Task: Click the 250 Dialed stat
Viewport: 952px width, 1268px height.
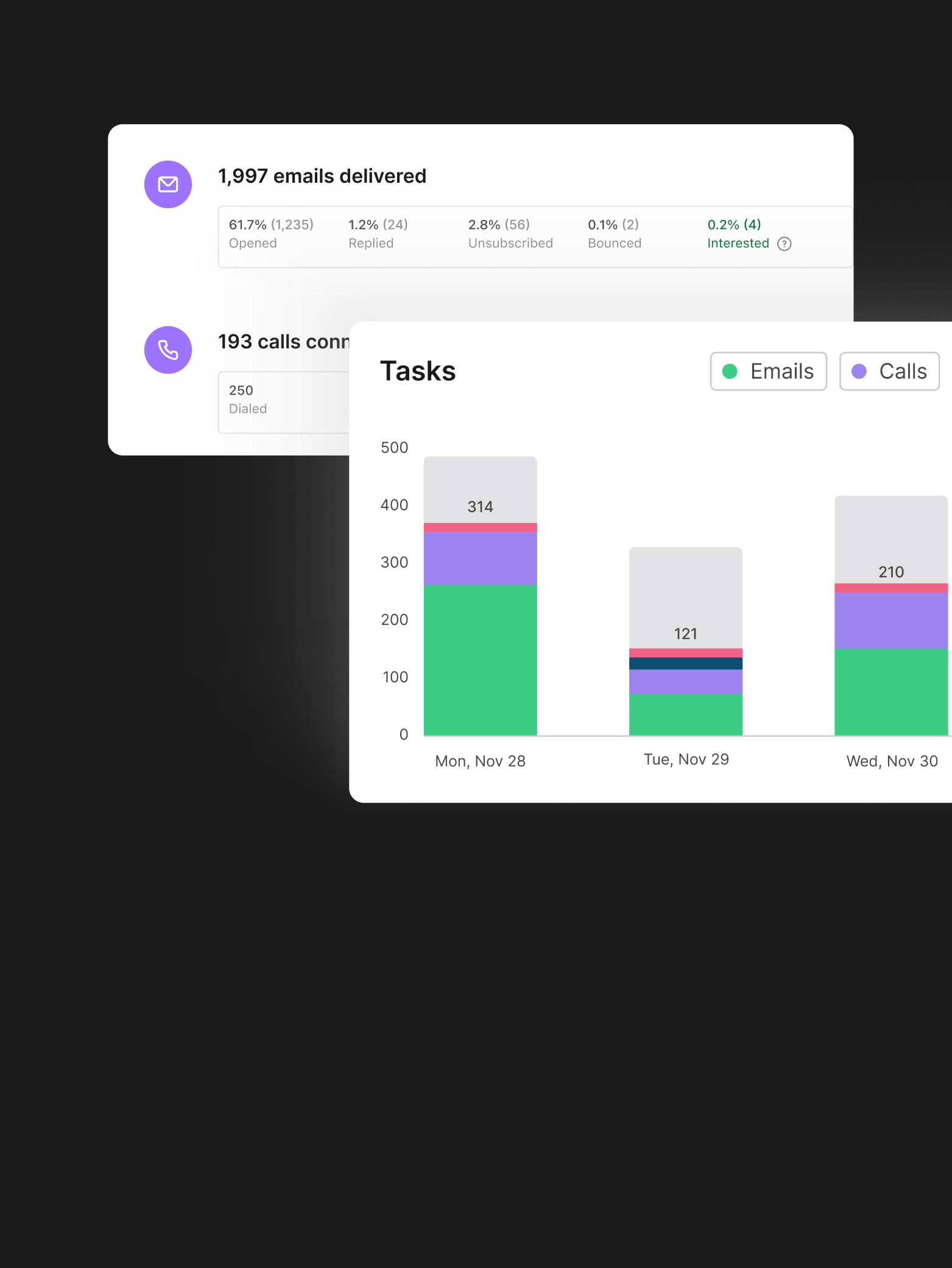Action: coord(248,400)
